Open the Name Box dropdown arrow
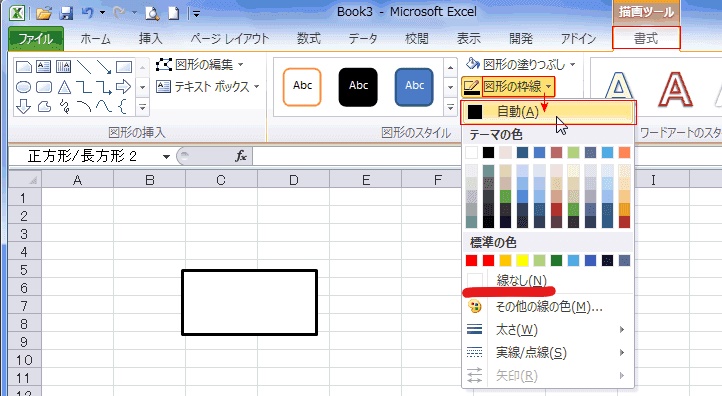This screenshot has height=396, width=722. click(x=166, y=157)
